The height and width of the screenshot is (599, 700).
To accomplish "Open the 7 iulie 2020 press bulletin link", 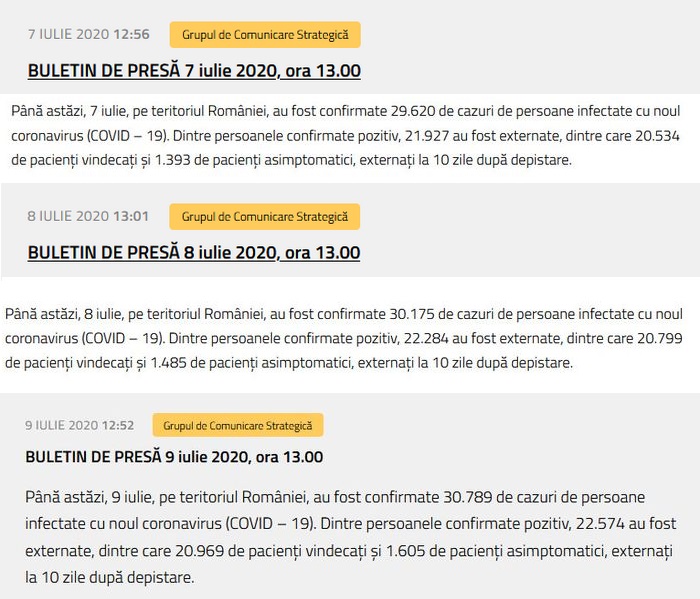I will [x=194, y=71].
